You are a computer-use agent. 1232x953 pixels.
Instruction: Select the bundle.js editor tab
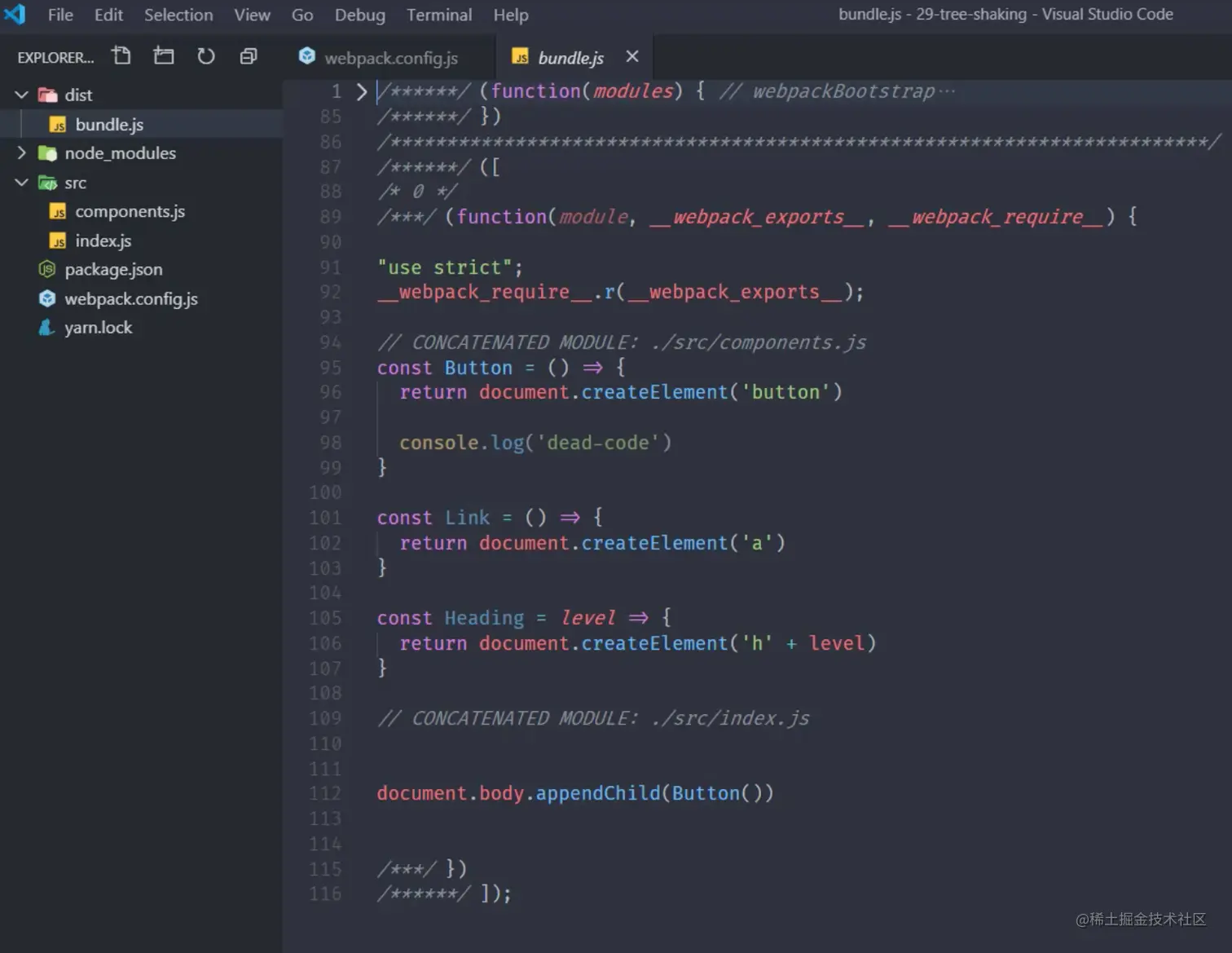(x=574, y=57)
